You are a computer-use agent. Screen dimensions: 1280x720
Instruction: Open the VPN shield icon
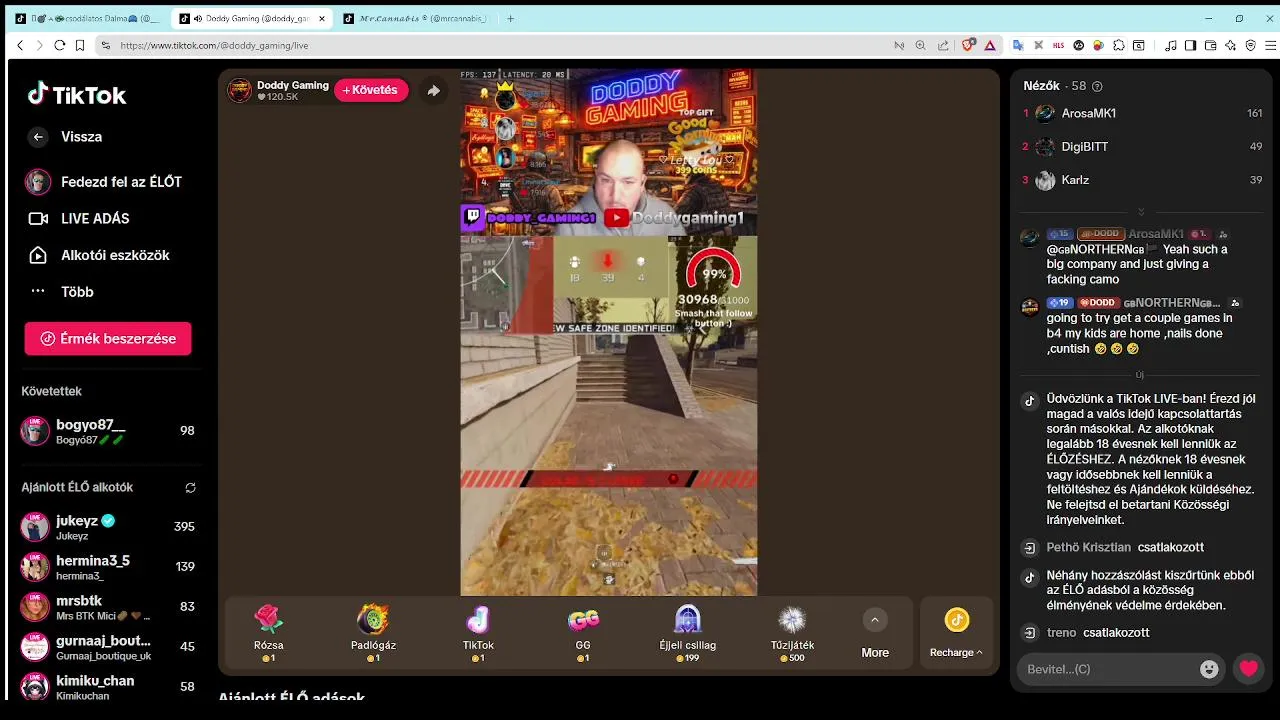click(1250, 45)
